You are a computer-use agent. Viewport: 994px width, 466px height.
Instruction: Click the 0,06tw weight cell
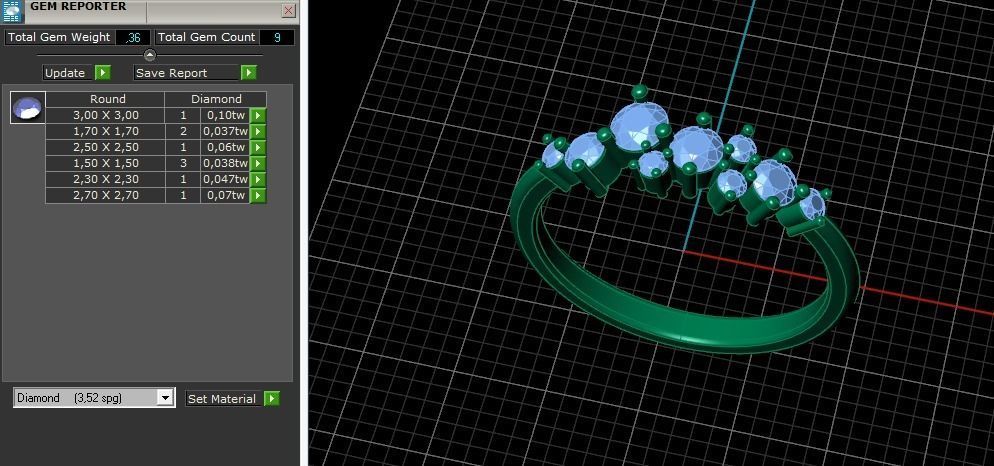(225, 147)
